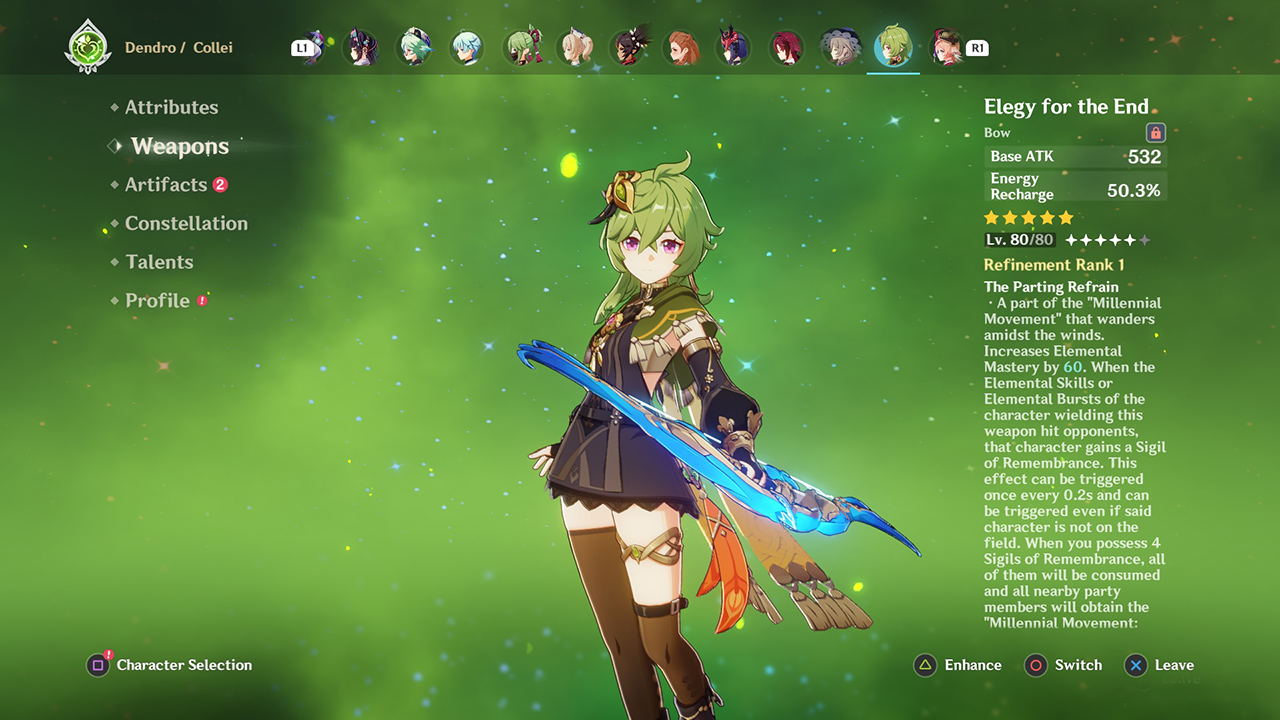Click the R1 shoulder button indicator
Screen dimensions: 1280x720
(977, 46)
